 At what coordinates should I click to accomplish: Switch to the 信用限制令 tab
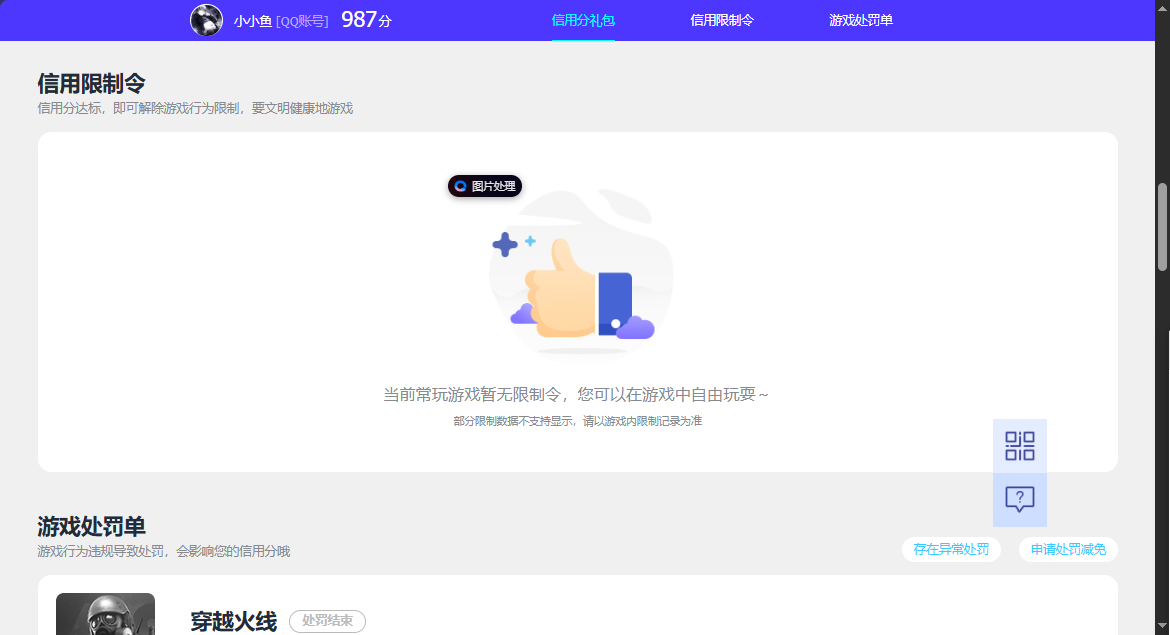coord(722,20)
